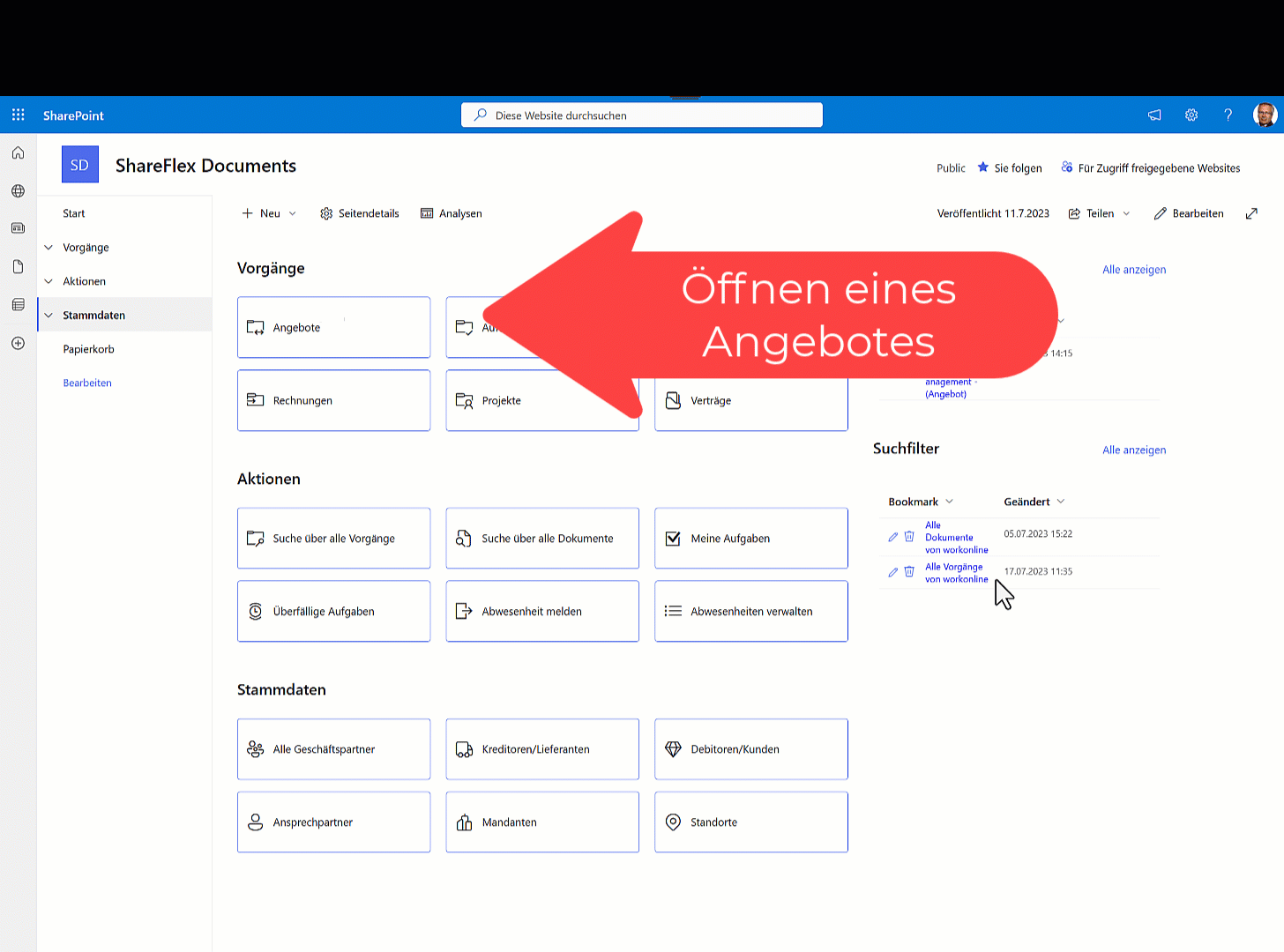Image resolution: width=1284 pixels, height=952 pixels.
Task: Sort by the Geändert column header
Action: 1027,502
